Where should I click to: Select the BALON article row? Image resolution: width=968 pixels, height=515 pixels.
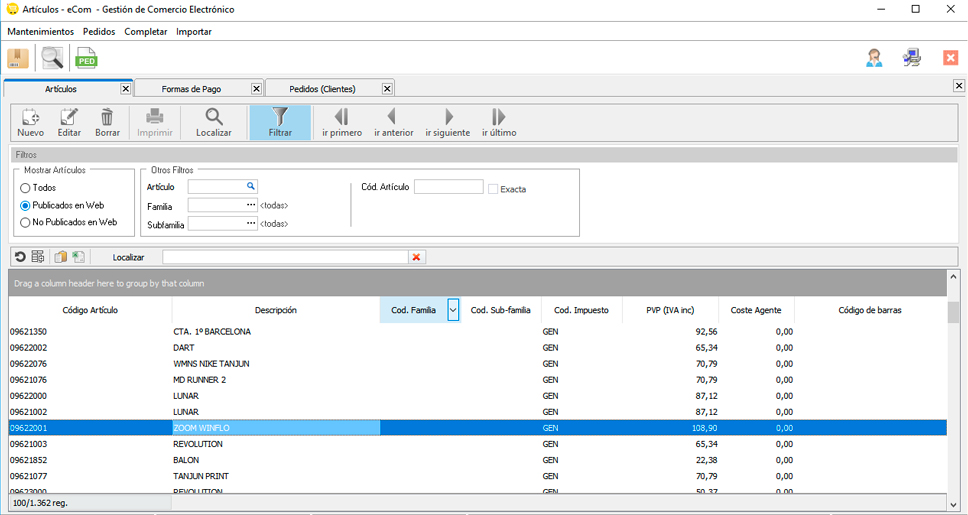pos(478,460)
